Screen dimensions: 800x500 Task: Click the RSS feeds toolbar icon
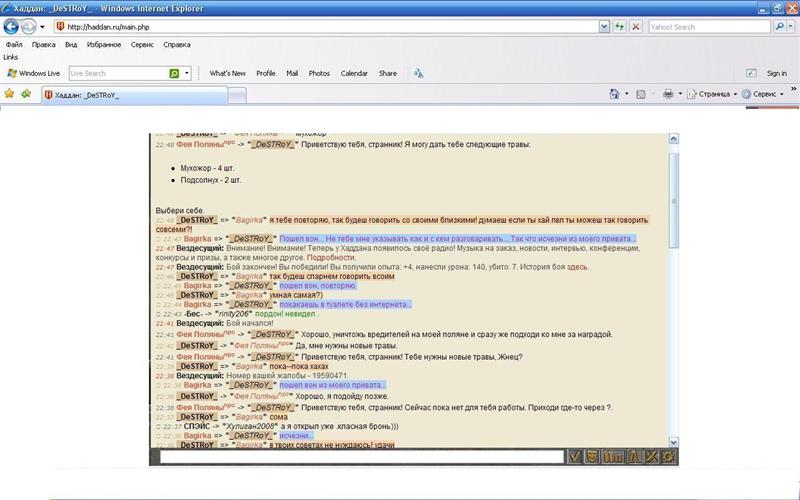641,93
